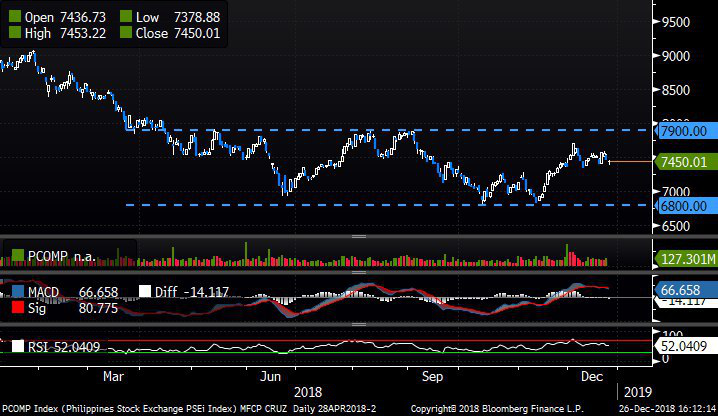
Task: Click the green Open legend swatch
Action: click(14, 17)
